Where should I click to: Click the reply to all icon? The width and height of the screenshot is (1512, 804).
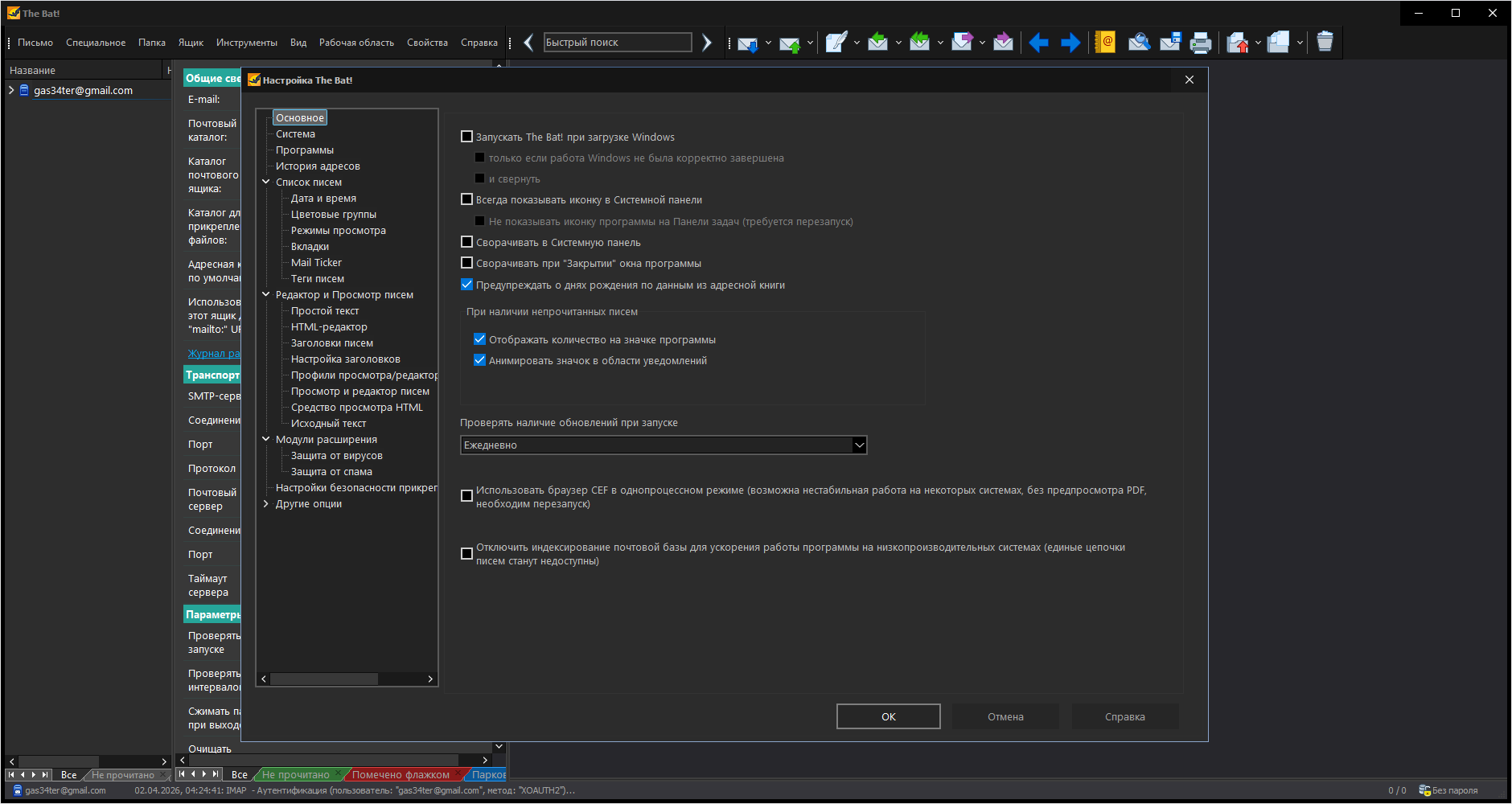(x=919, y=43)
